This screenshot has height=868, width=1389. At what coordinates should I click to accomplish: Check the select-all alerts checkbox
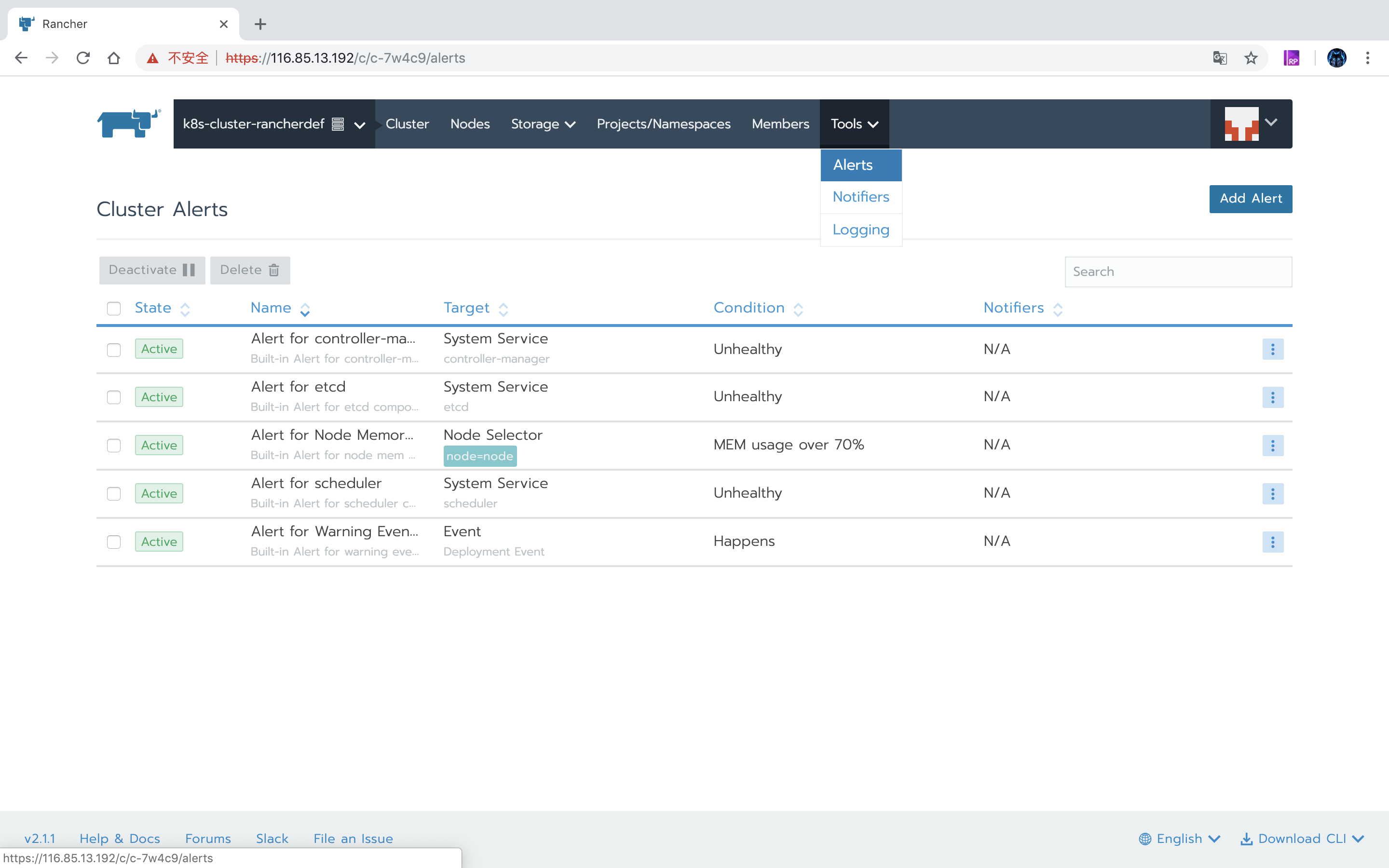tap(114, 309)
